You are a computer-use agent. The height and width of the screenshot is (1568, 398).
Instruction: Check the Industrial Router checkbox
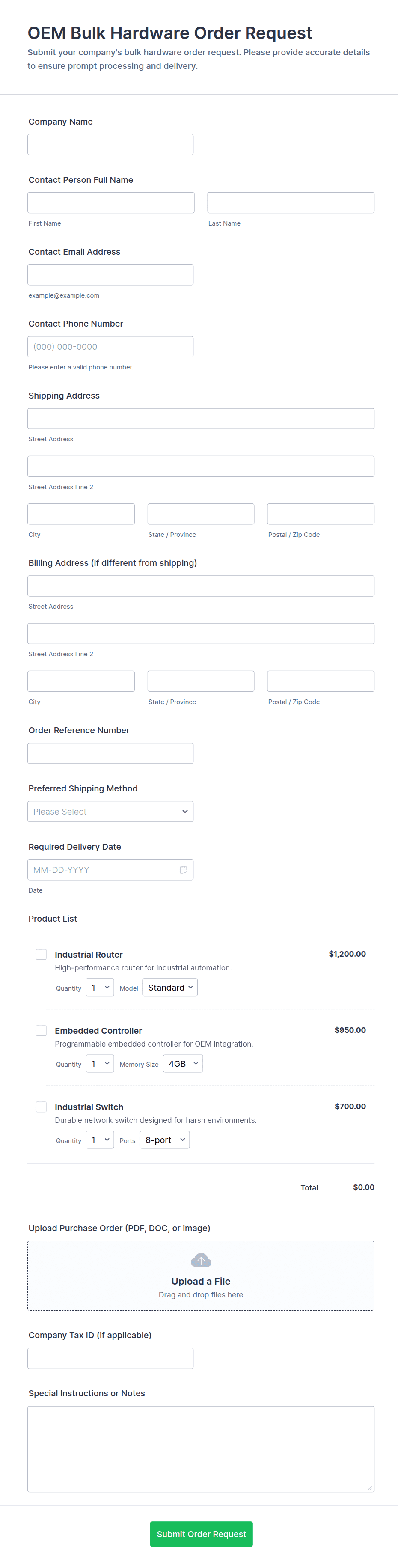[42, 955]
